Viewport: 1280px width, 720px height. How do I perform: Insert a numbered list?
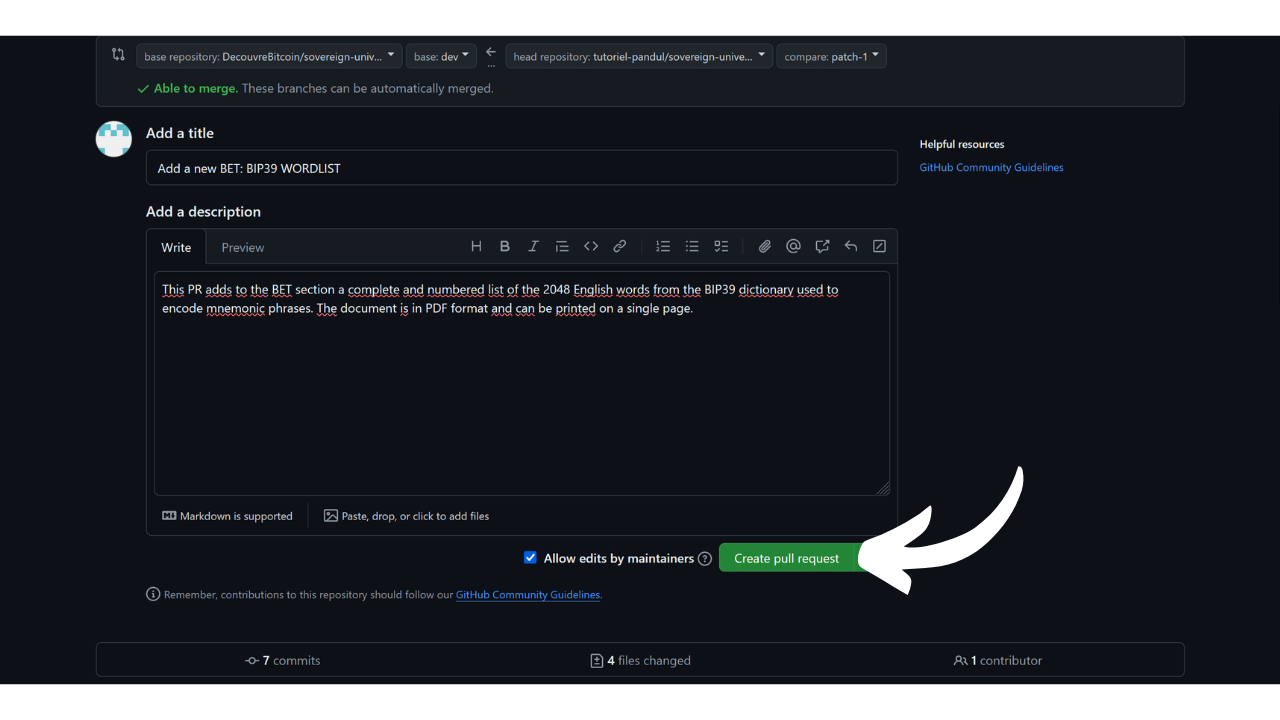coord(663,246)
